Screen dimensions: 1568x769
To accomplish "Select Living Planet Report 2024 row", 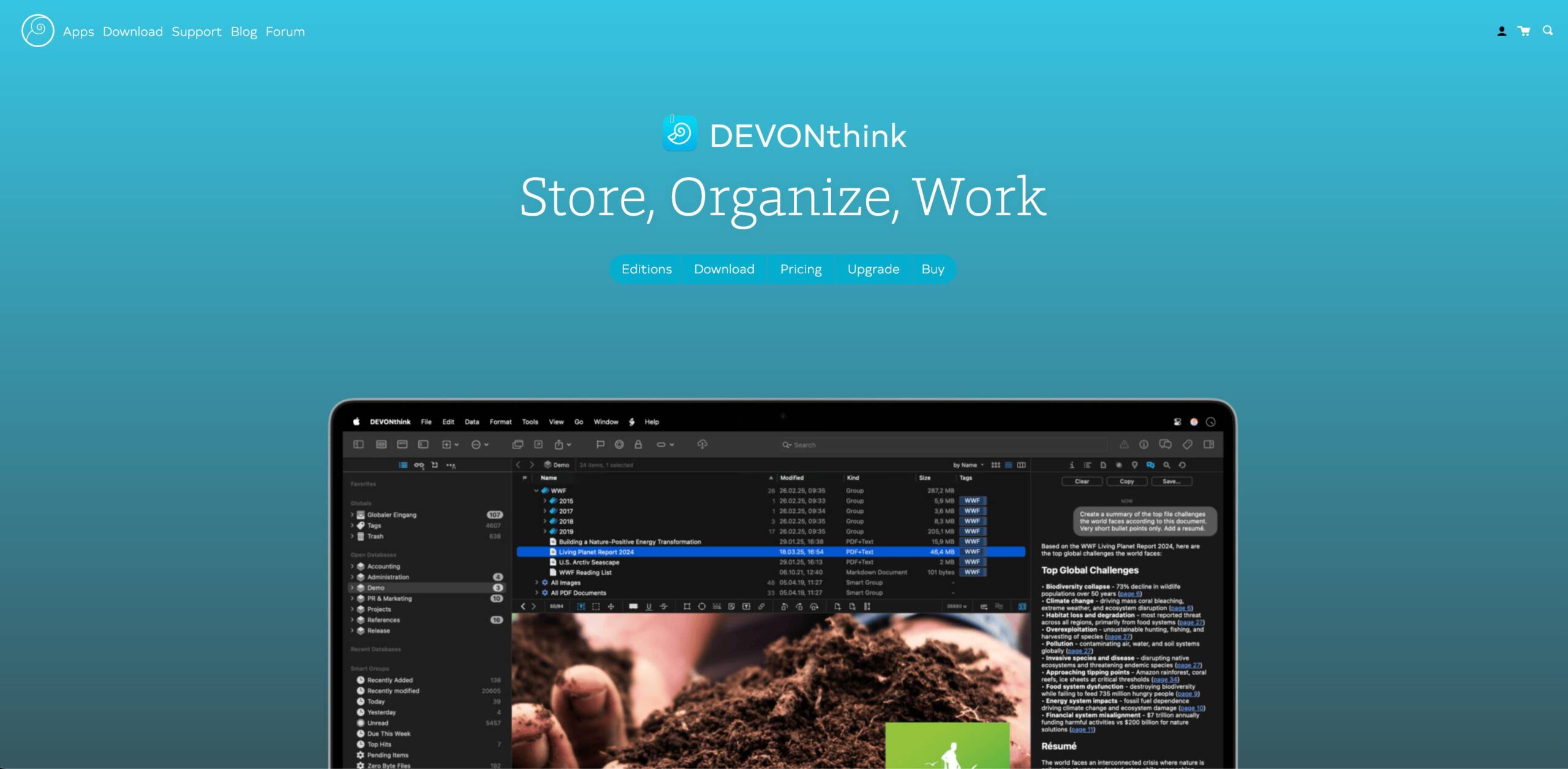I will [771, 552].
